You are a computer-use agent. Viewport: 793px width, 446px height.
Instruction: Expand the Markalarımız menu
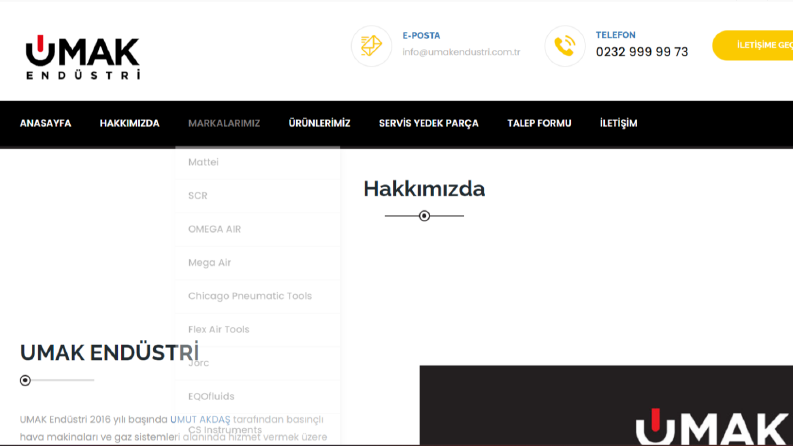pyautogui.click(x=224, y=123)
